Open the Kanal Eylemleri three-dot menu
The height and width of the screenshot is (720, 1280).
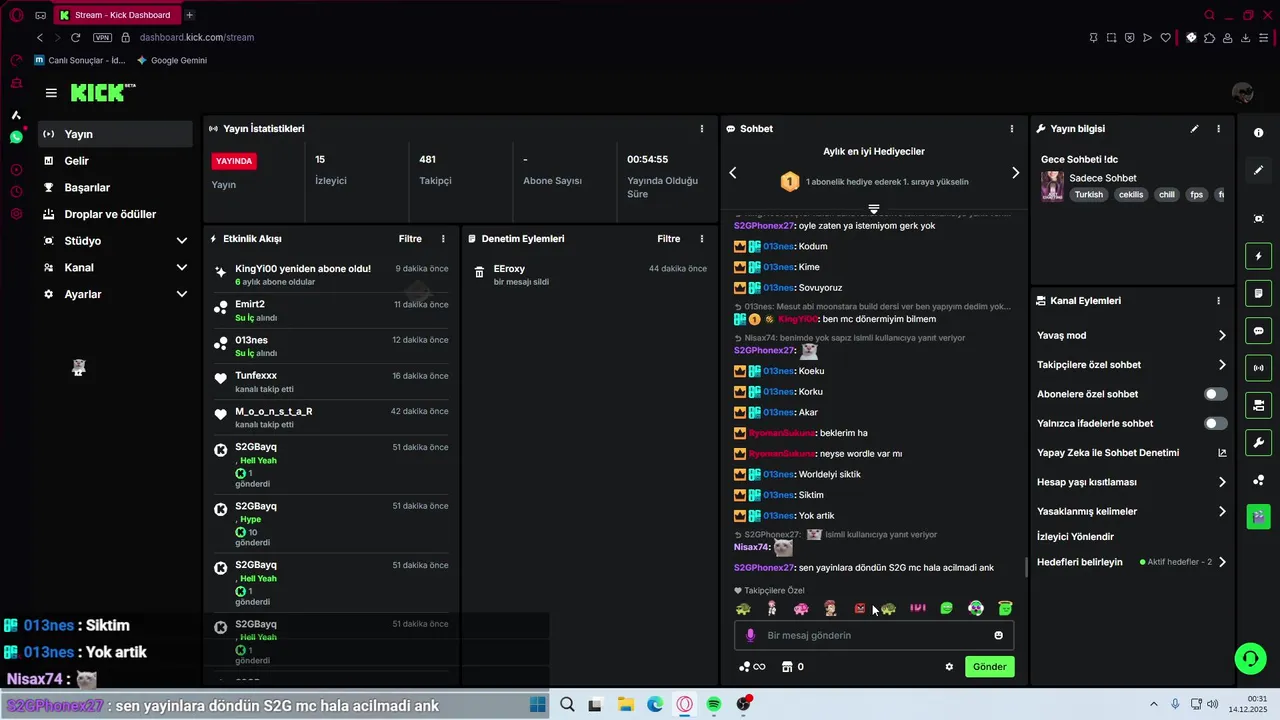pyautogui.click(x=1218, y=301)
